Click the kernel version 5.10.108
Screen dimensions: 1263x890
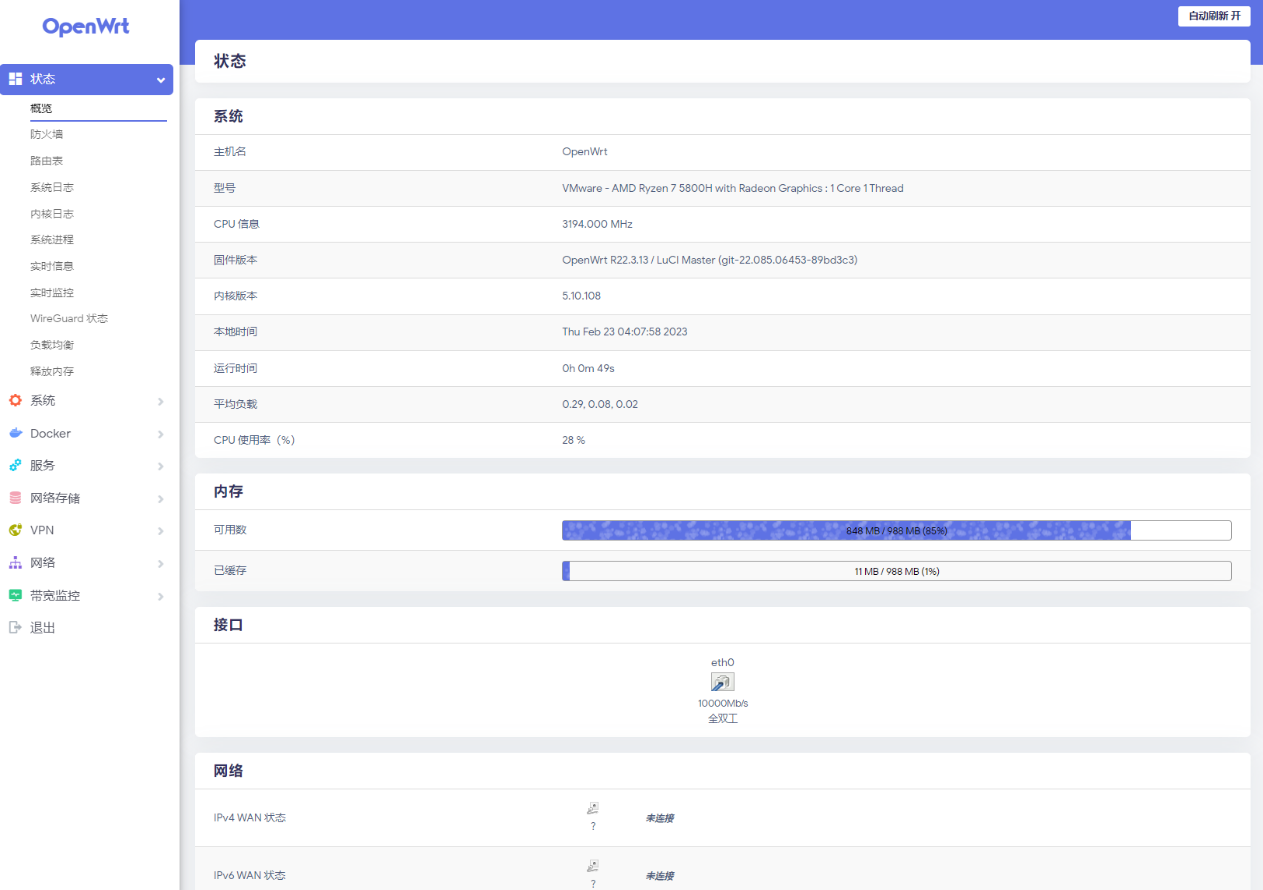click(582, 296)
